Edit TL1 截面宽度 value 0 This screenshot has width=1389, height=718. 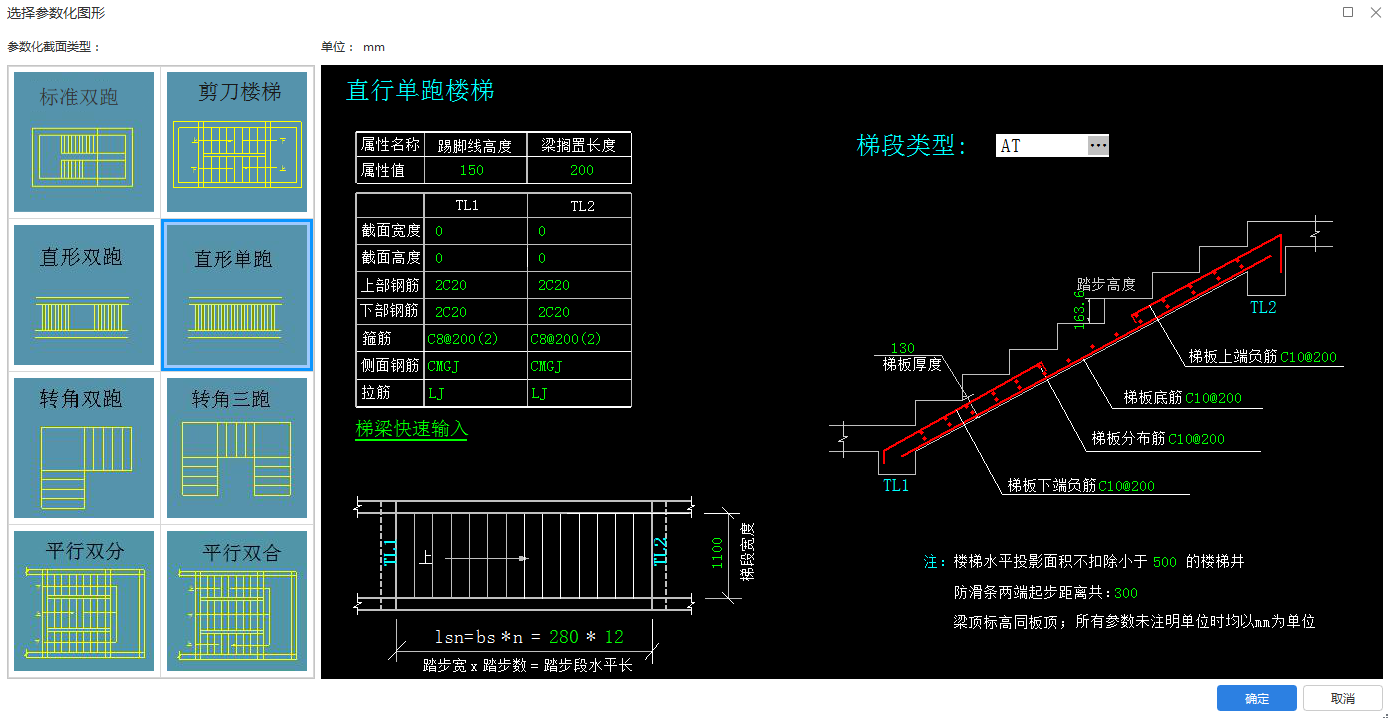pos(439,231)
